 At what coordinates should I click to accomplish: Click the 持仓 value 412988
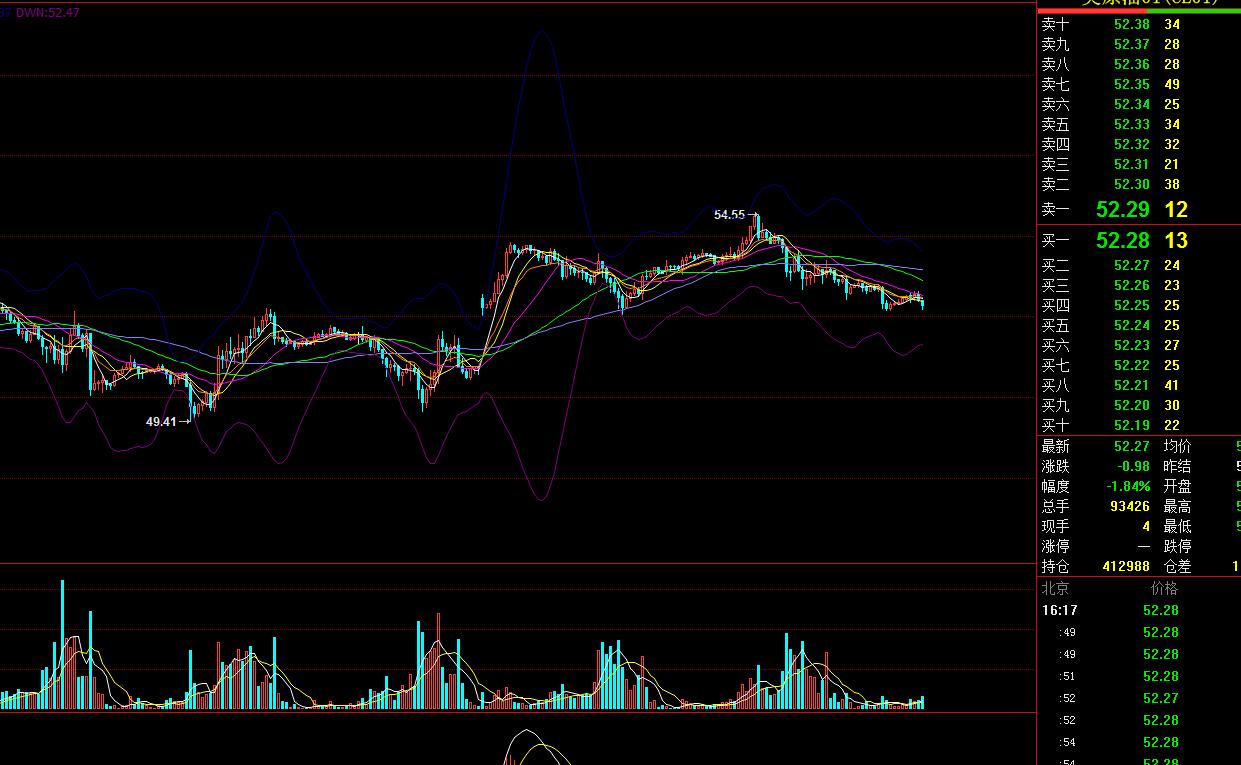click(x=1127, y=566)
